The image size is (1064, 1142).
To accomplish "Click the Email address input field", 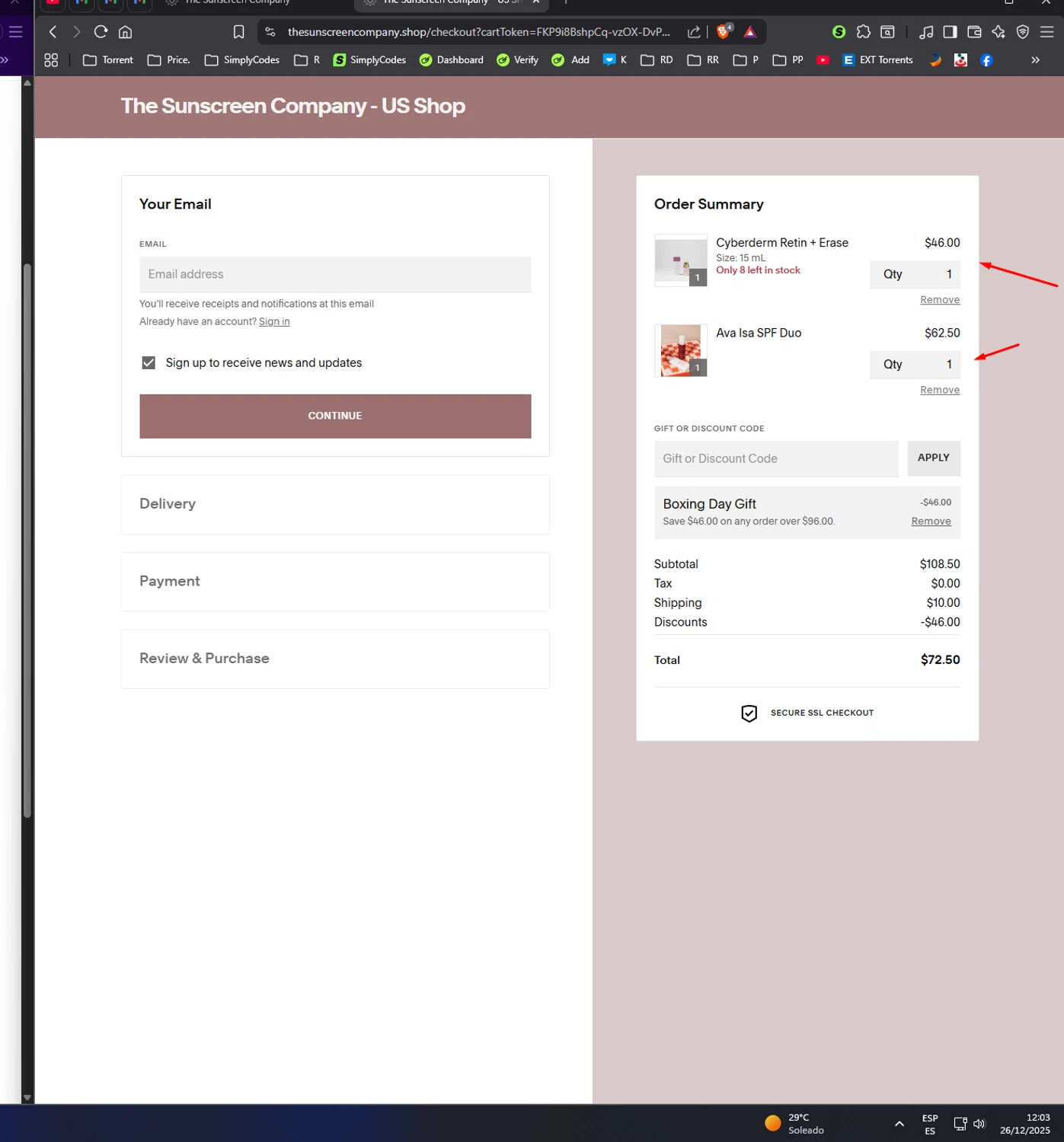I will pyautogui.click(x=335, y=275).
